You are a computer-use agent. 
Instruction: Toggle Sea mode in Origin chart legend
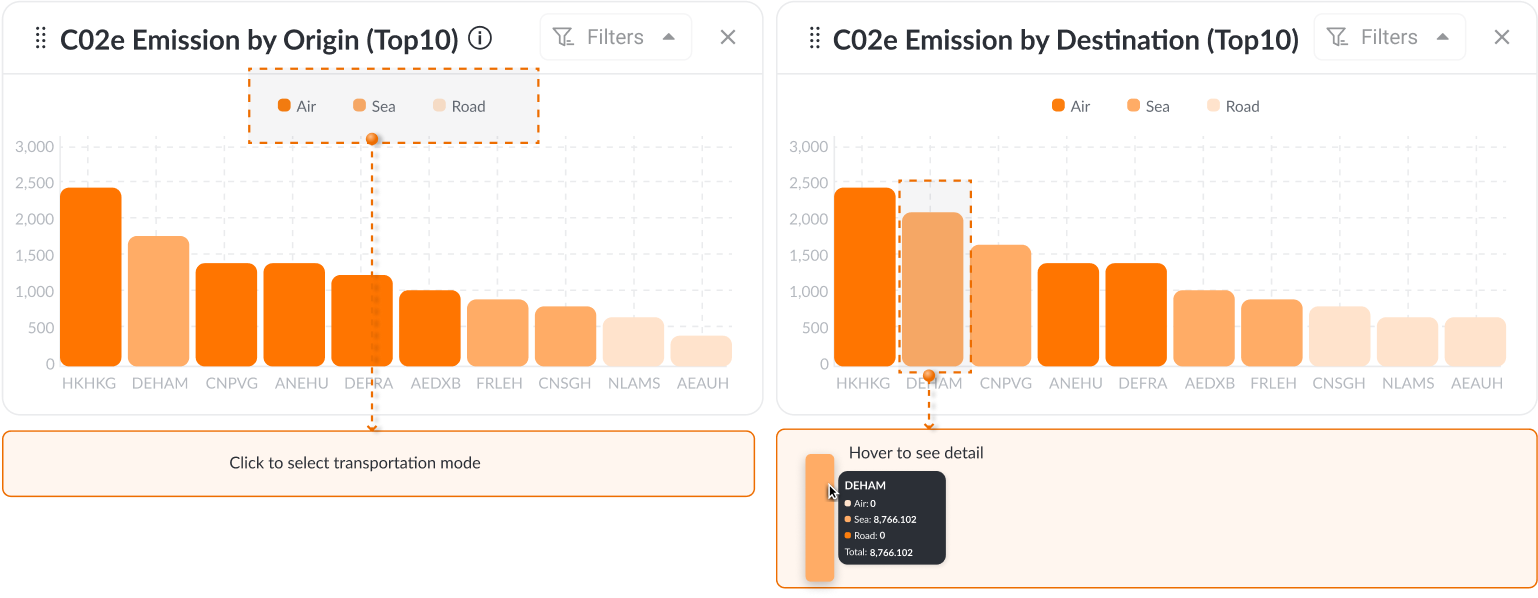374,106
